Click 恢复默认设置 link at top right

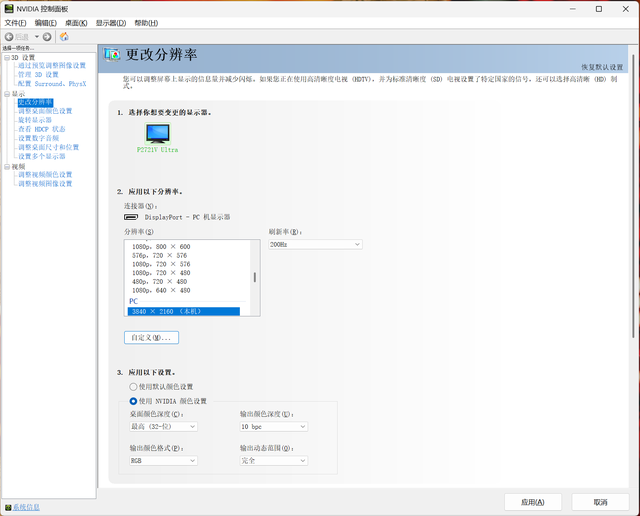[x=602, y=67]
